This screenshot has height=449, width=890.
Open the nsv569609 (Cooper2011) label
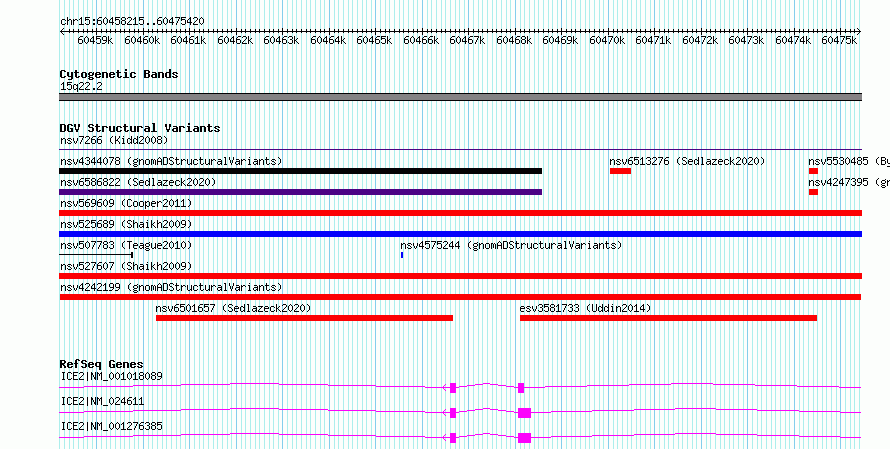point(126,203)
